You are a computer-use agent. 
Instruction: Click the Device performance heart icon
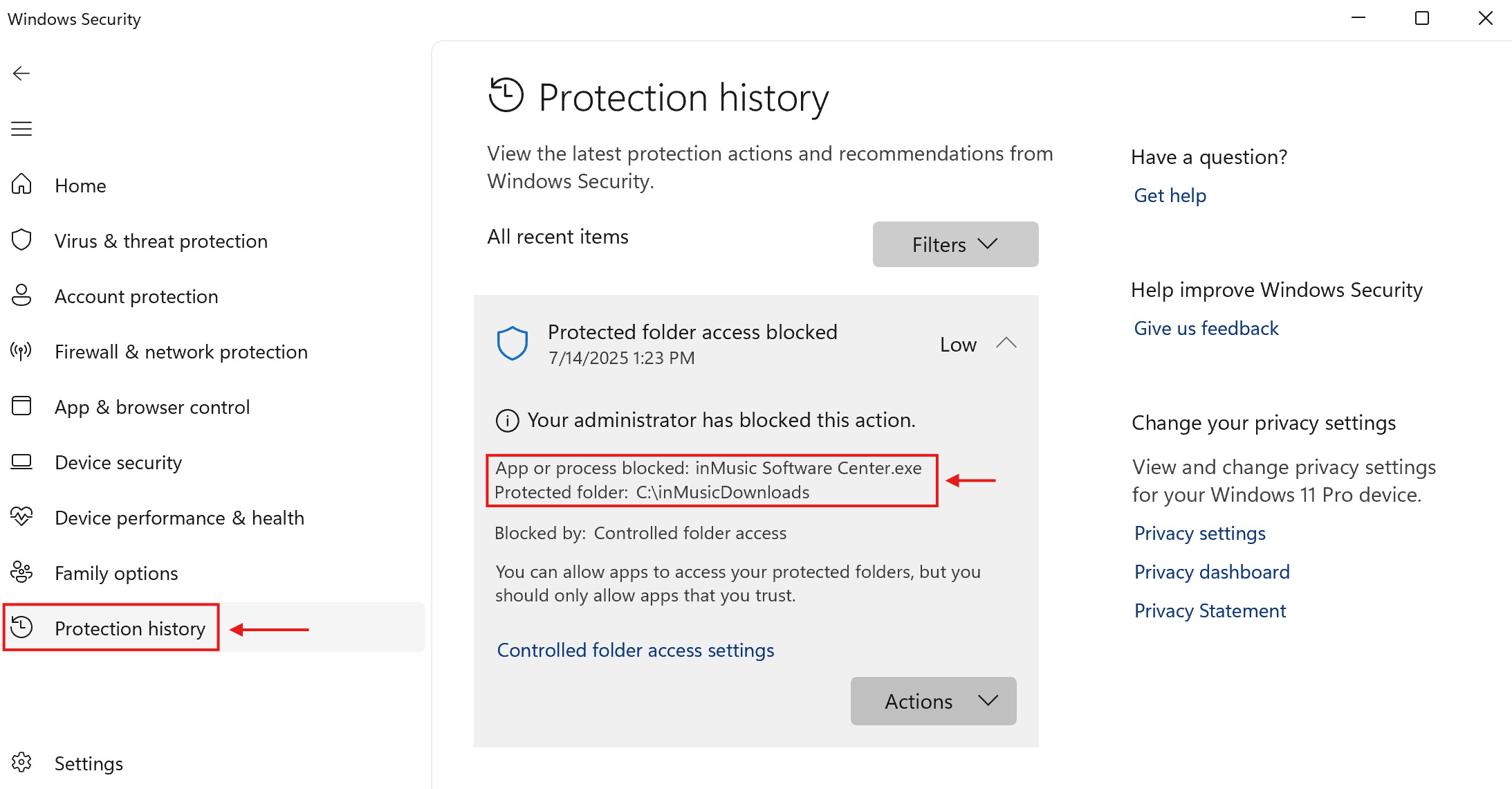point(21,517)
